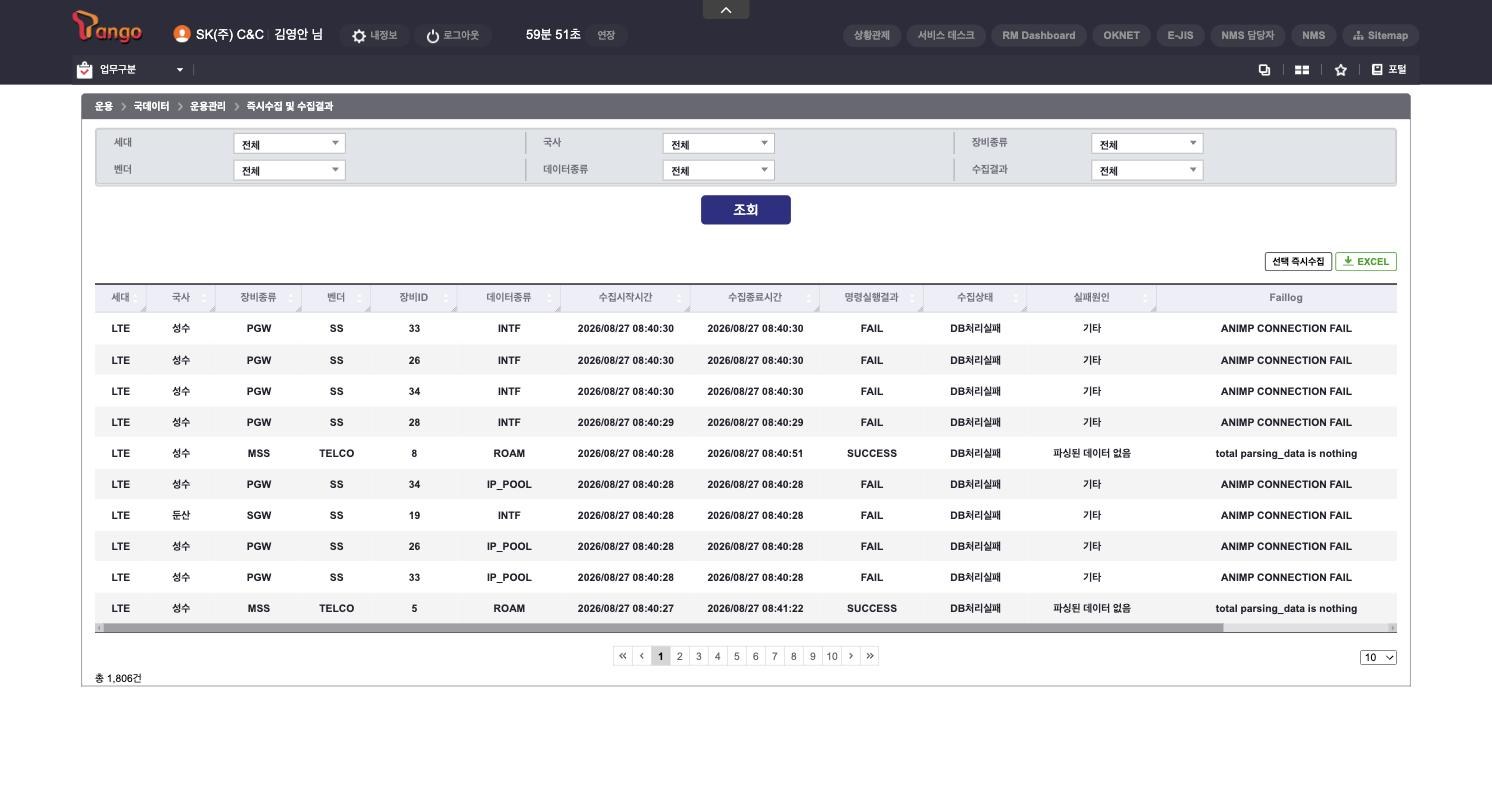Image resolution: width=1492 pixels, height=812 pixels.
Task: Click the 운용관리 breadcrumb
Action: click(x=208, y=106)
